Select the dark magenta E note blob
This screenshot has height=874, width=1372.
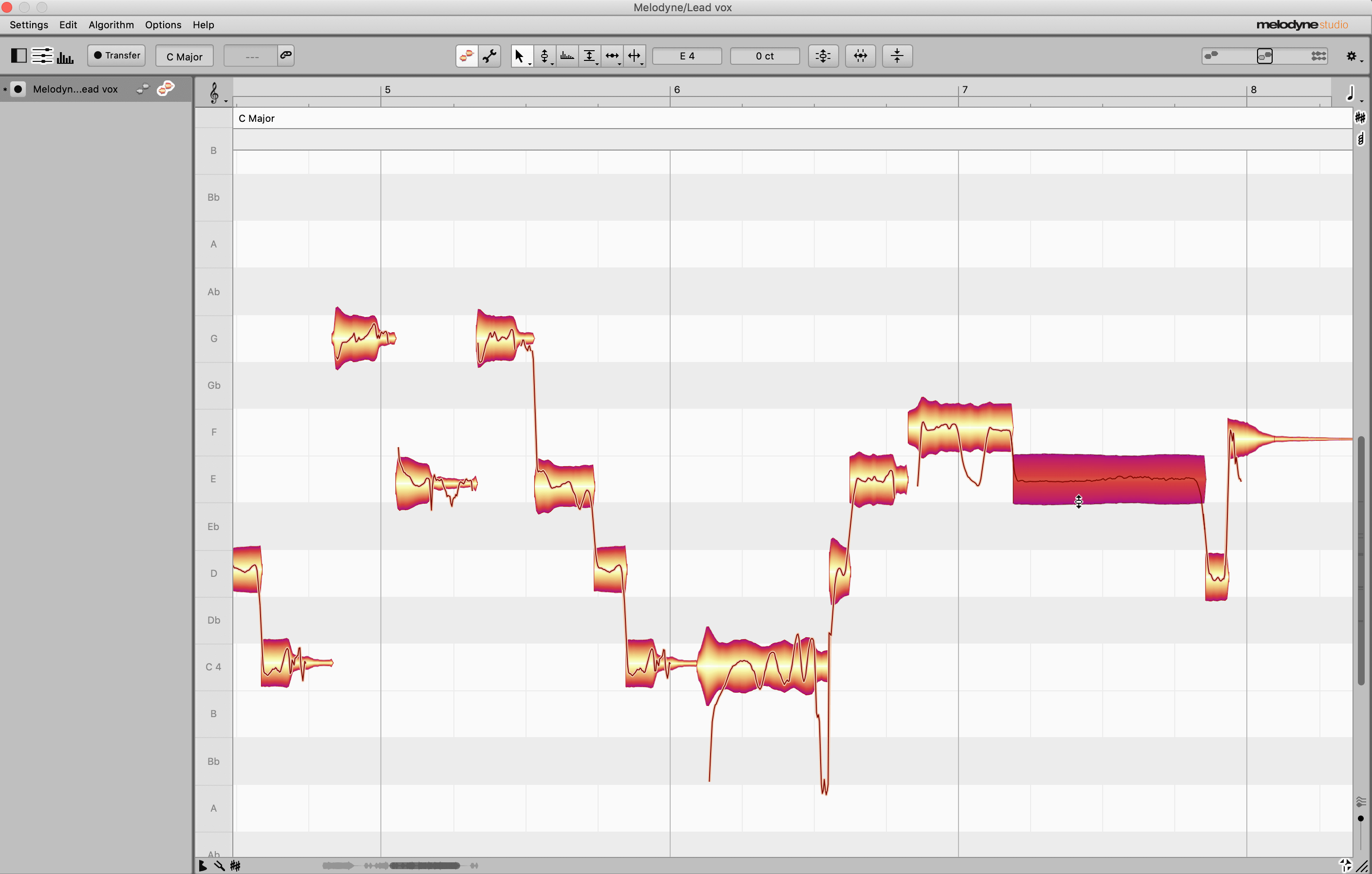pos(1109,479)
